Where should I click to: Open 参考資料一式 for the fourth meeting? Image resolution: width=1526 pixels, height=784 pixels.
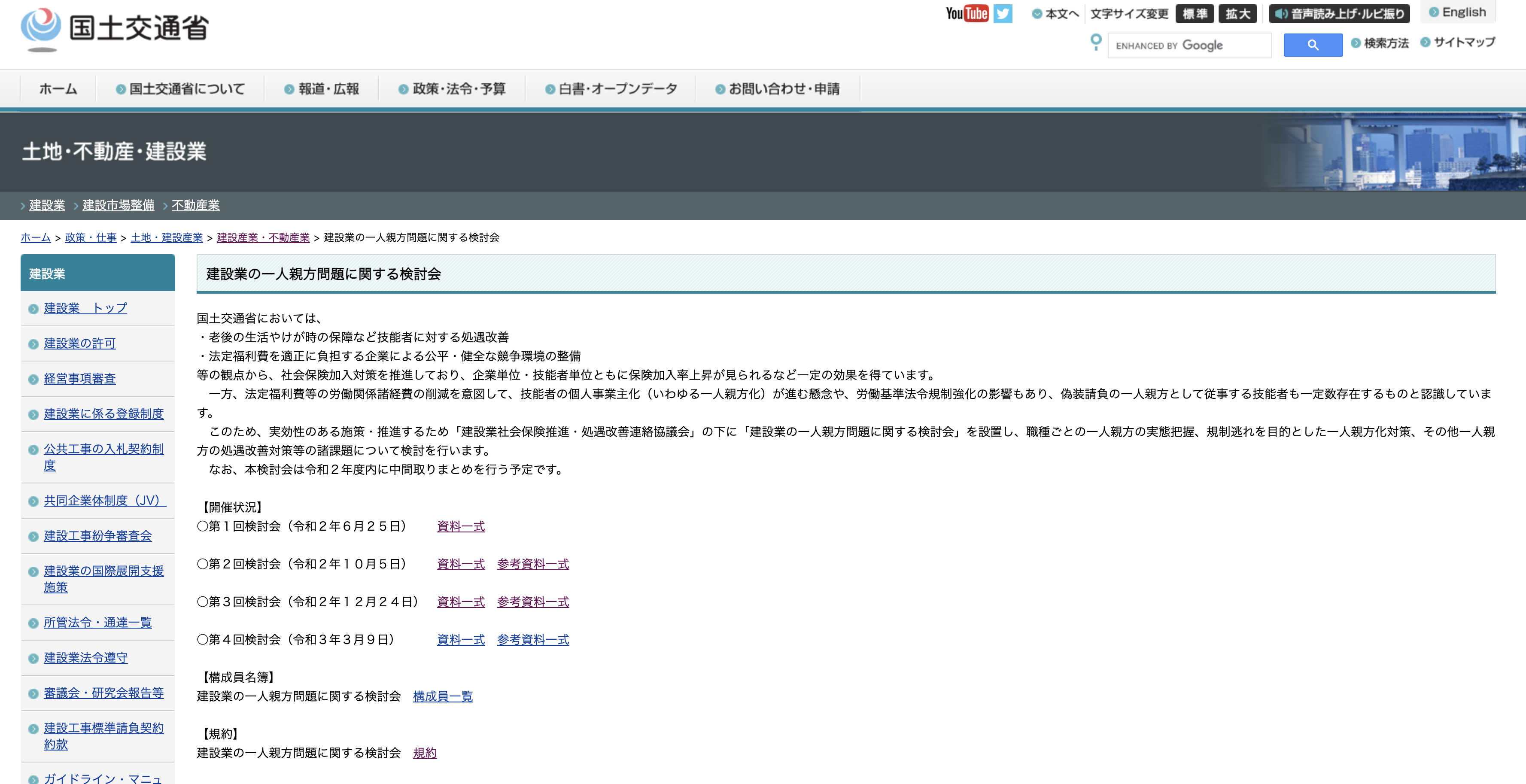coord(532,639)
